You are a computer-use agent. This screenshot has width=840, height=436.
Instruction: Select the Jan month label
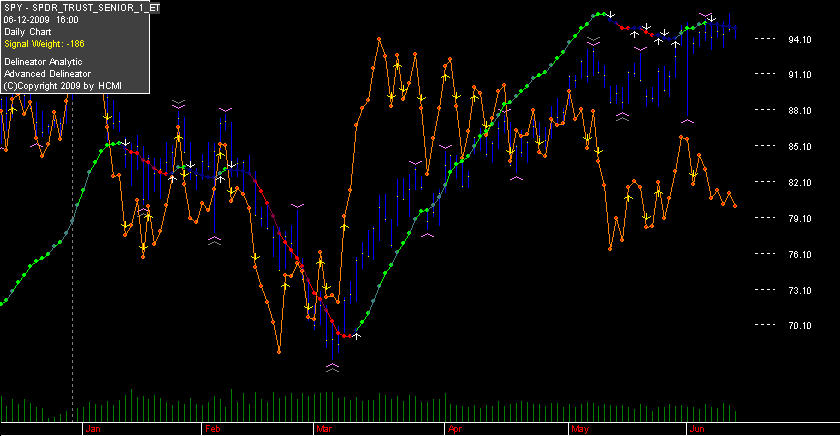(93, 429)
